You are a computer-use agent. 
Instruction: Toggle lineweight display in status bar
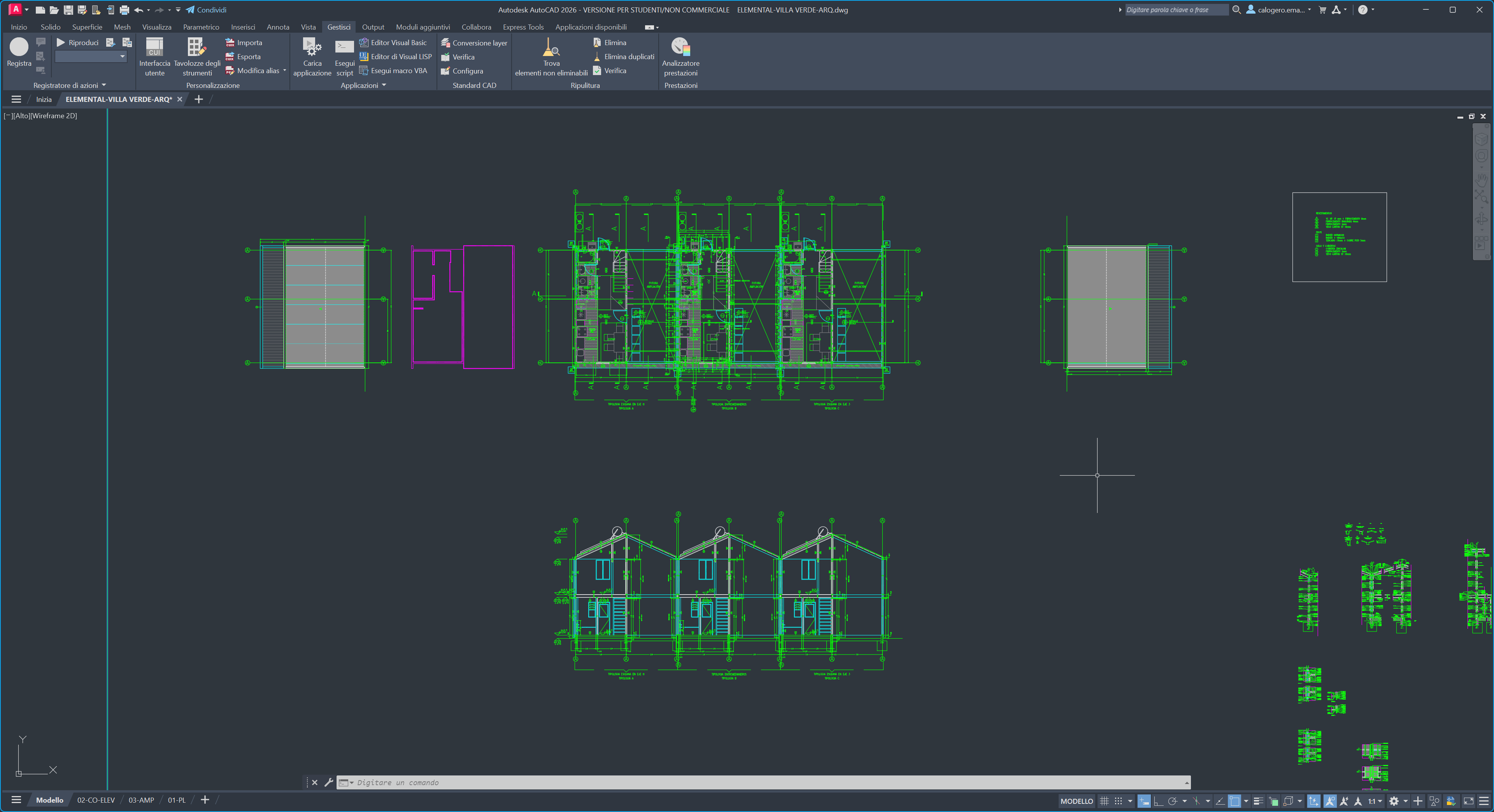coord(1258,801)
